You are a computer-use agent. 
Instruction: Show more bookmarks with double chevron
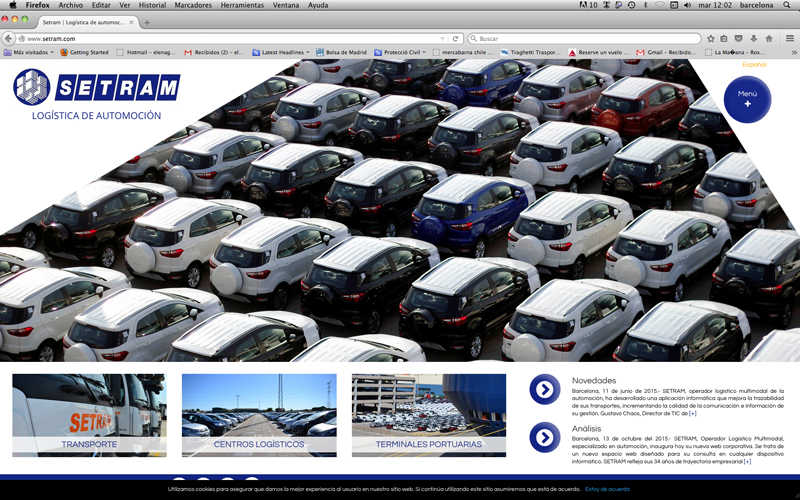794,53
